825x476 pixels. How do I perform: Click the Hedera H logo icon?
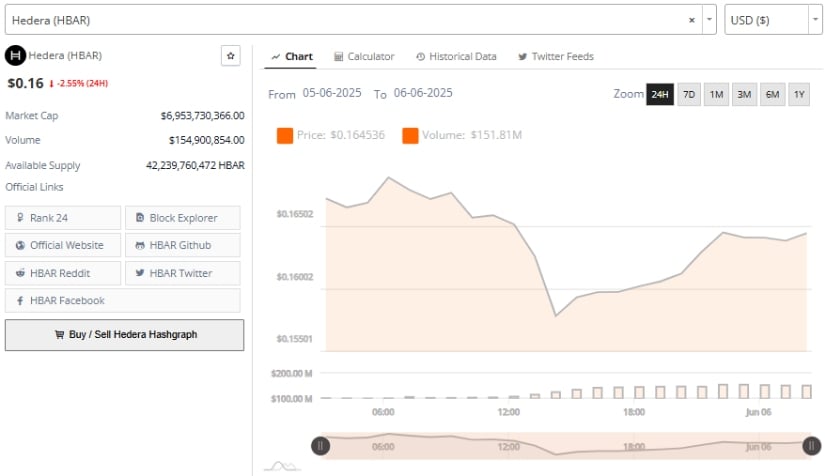tap(15, 56)
